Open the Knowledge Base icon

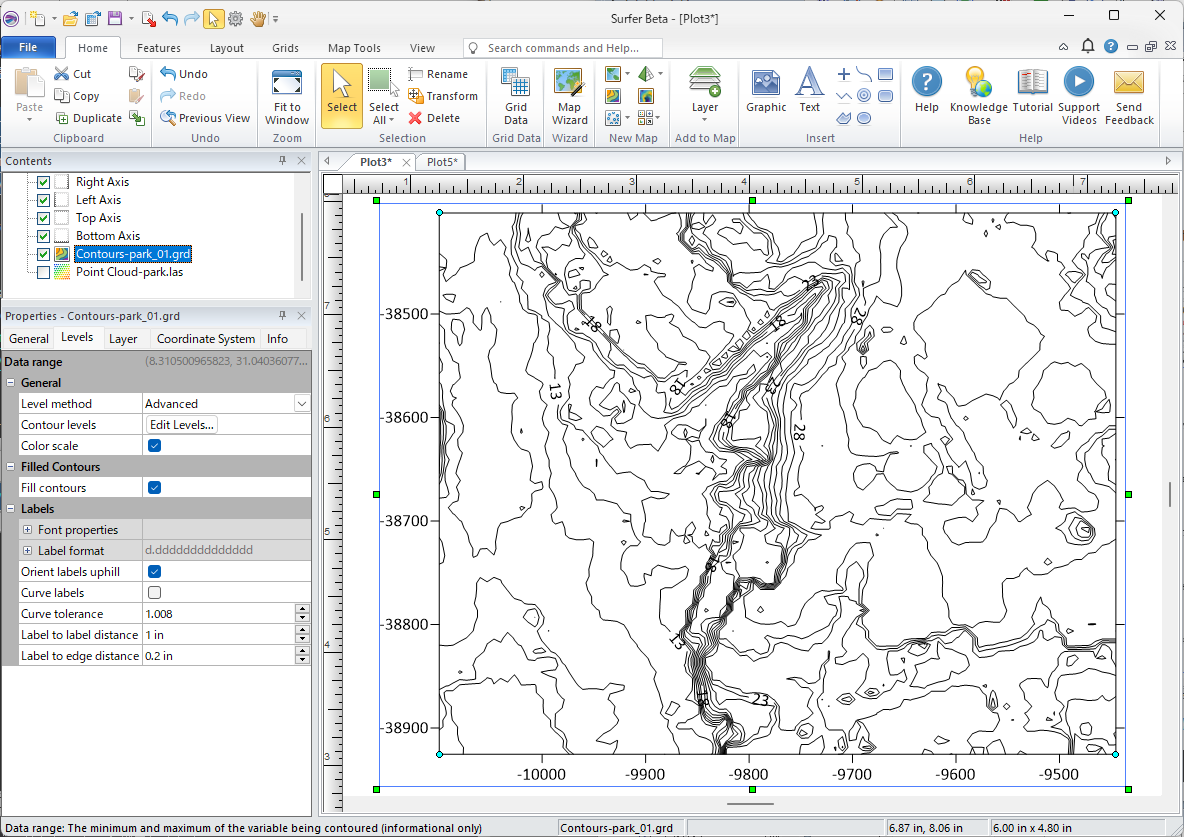[978, 84]
